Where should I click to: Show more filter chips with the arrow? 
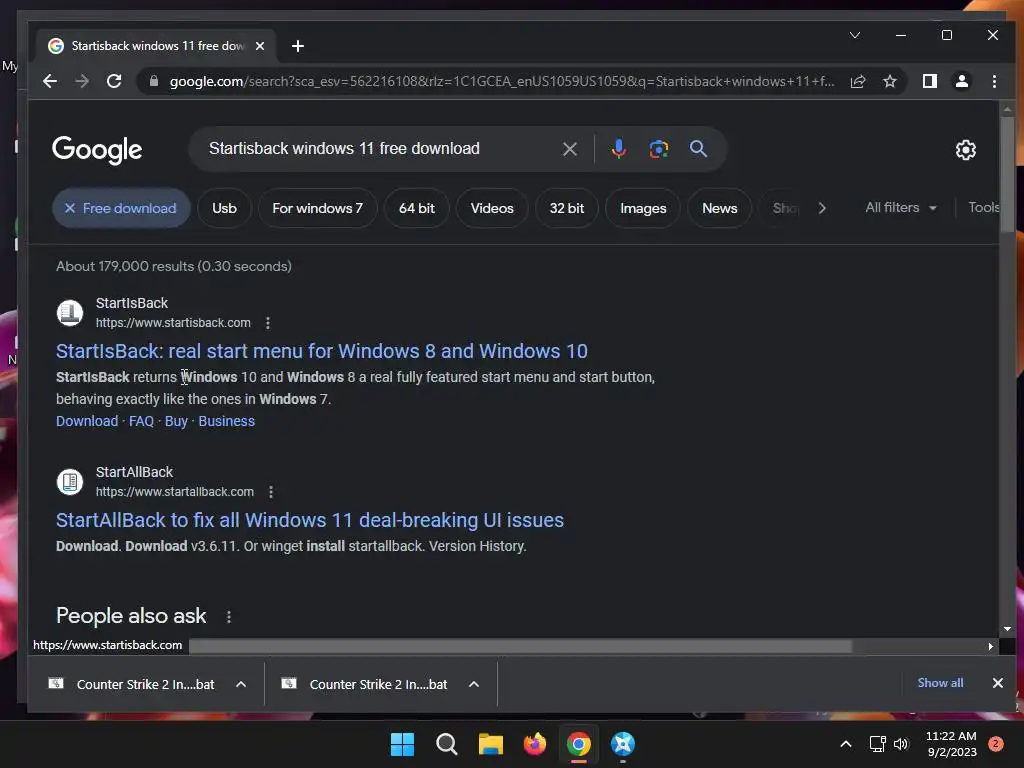[822, 208]
